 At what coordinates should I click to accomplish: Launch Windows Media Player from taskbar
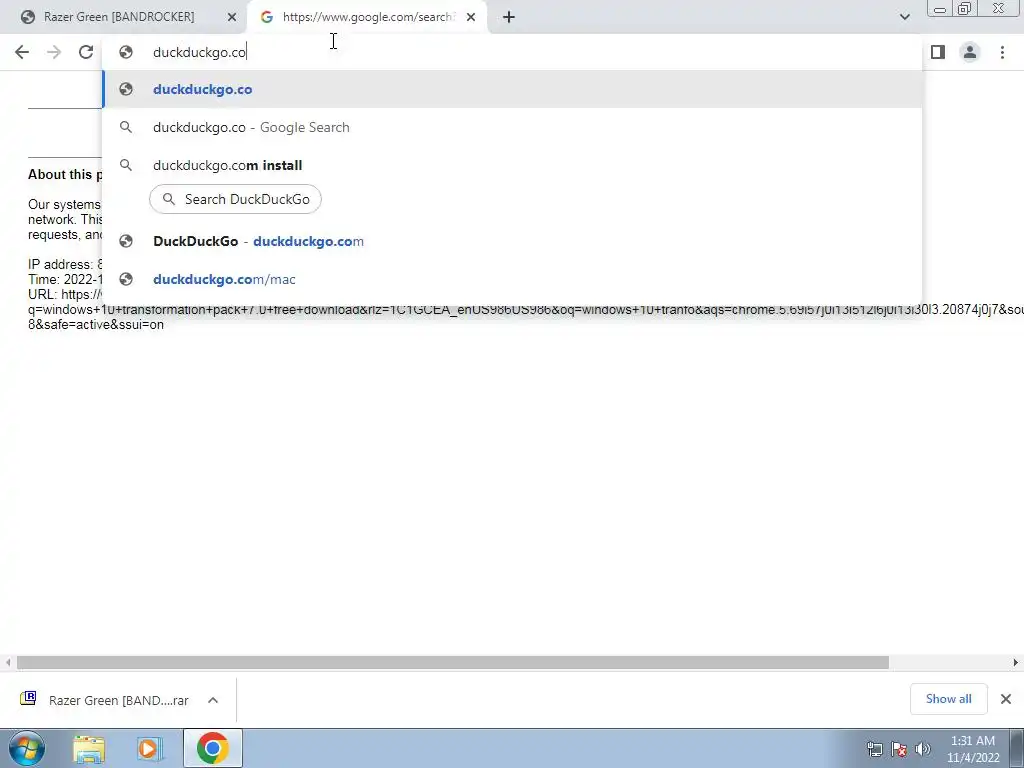pyautogui.click(x=150, y=748)
